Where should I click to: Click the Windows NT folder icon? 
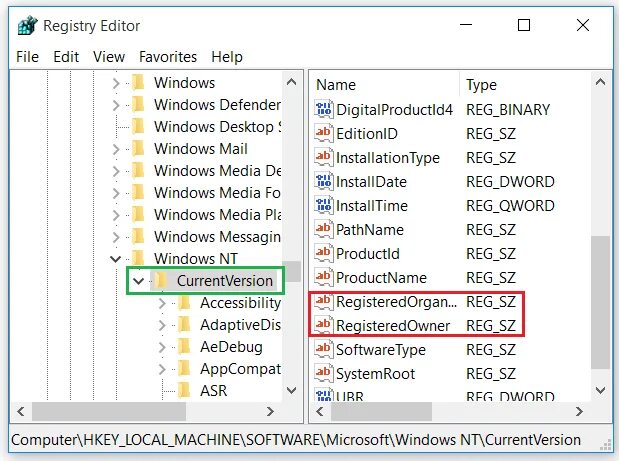coord(138,259)
